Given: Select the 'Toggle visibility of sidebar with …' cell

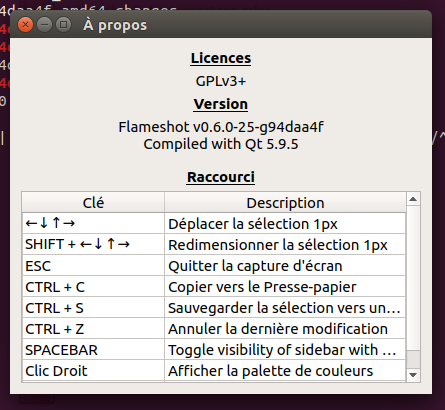Looking at the screenshot, I should pyautogui.click(x=285, y=350).
